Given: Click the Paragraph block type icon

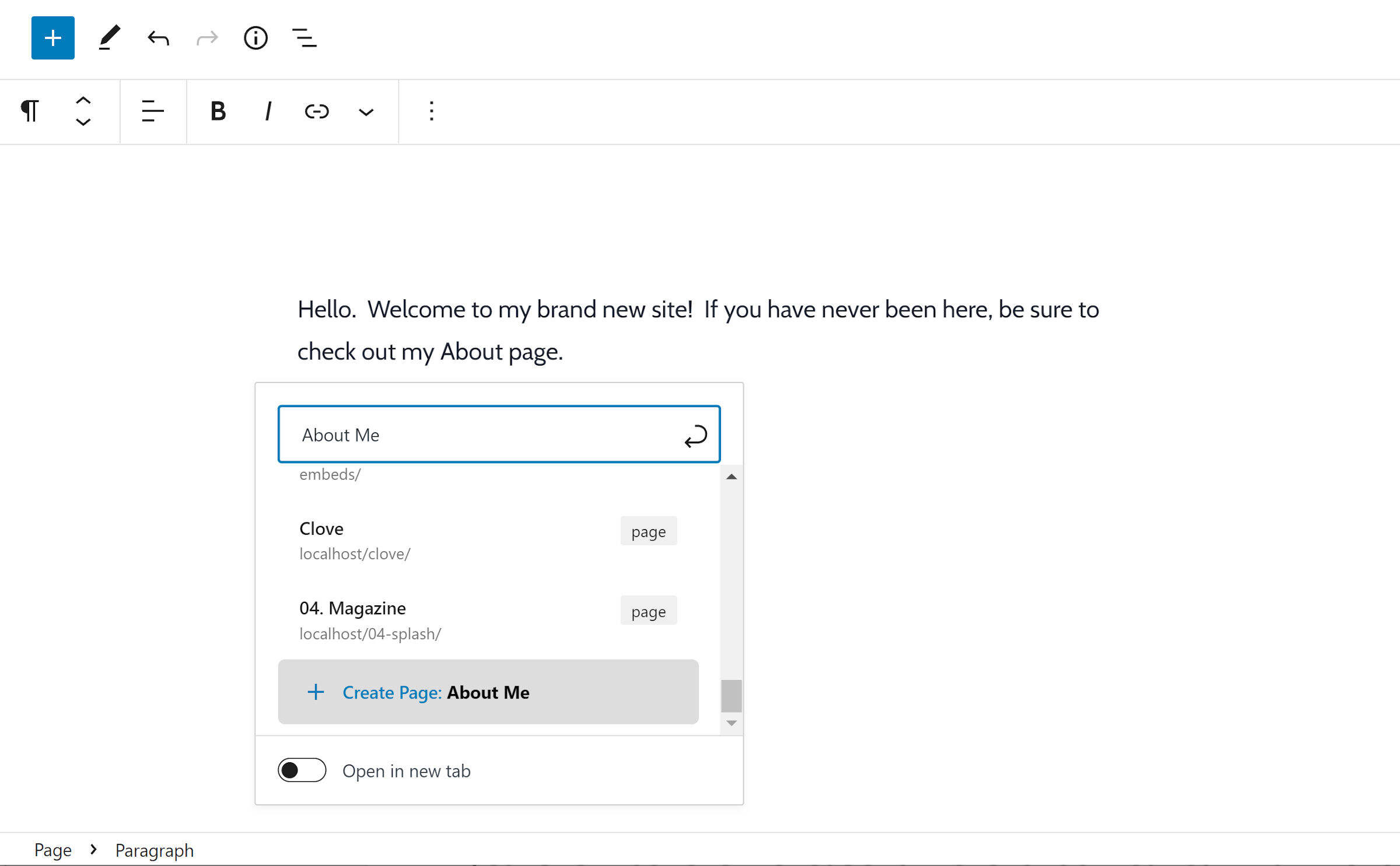Looking at the screenshot, I should (x=30, y=111).
